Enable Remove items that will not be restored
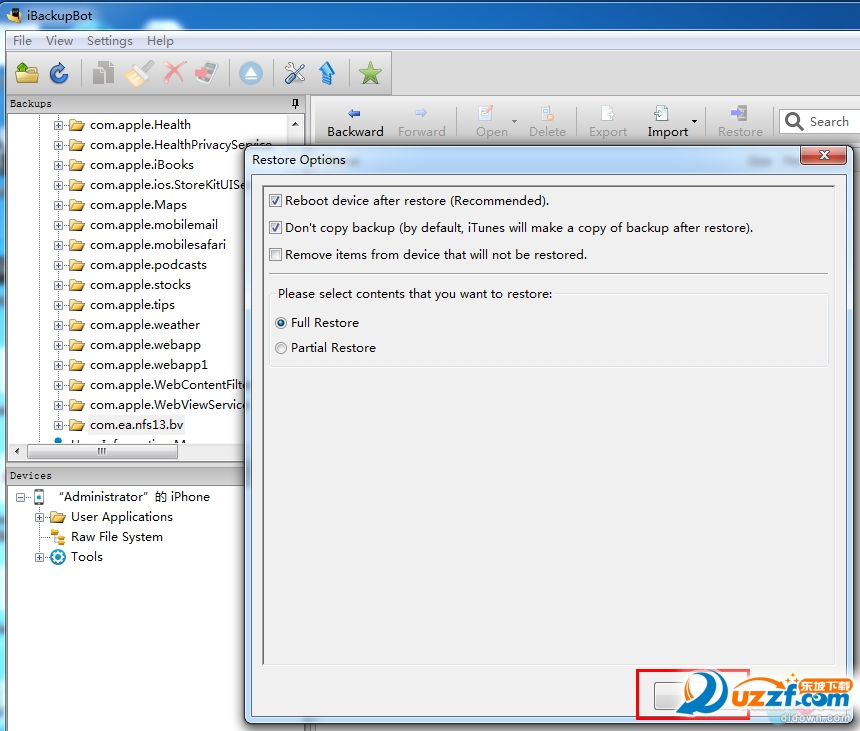The width and height of the screenshot is (860, 731). [x=276, y=255]
